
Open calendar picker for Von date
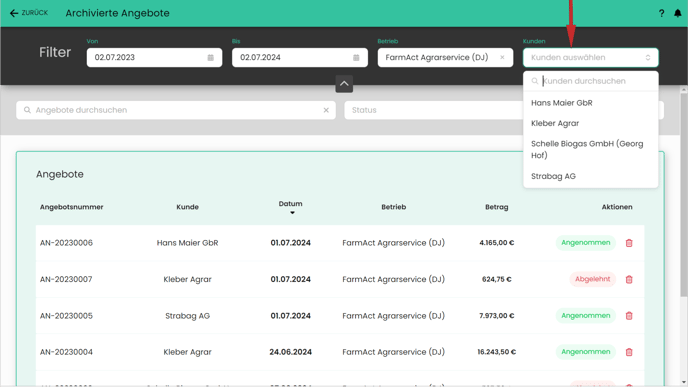211,57
